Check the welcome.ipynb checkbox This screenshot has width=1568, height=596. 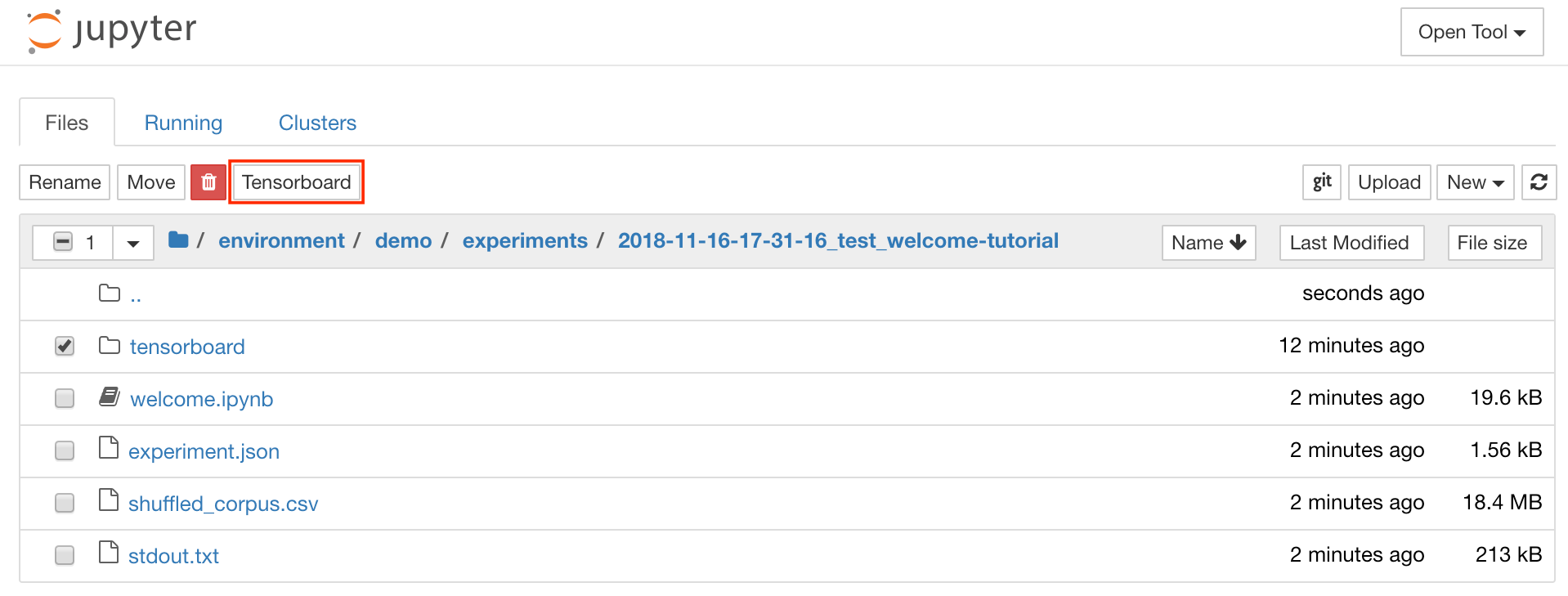coord(65,398)
